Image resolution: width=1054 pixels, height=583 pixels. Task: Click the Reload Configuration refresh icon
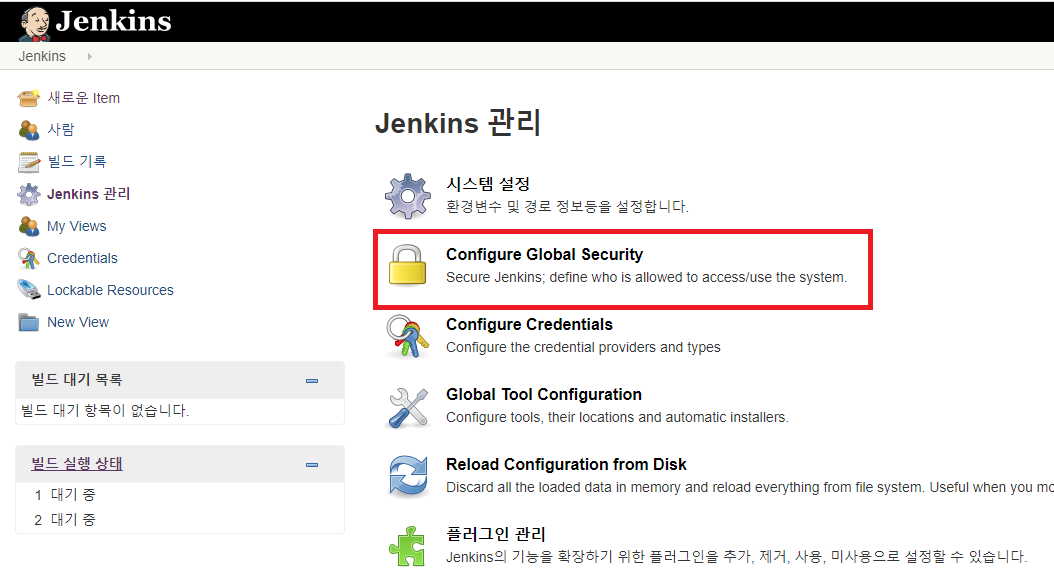click(407, 475)
